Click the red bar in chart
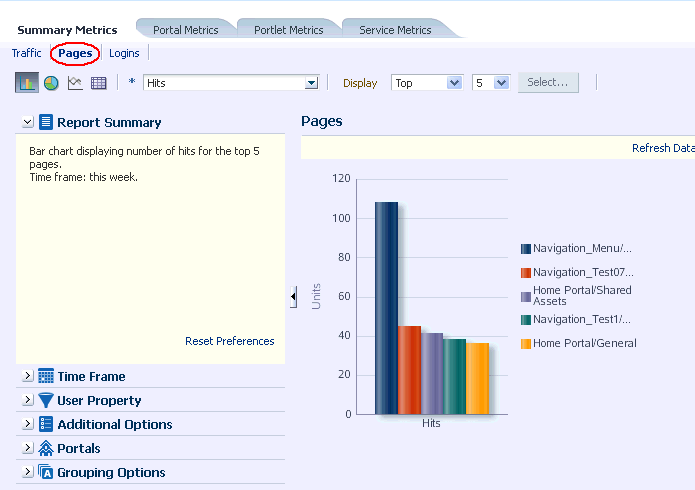The height and width of the screenshot is (490, 695). [410, 370]
